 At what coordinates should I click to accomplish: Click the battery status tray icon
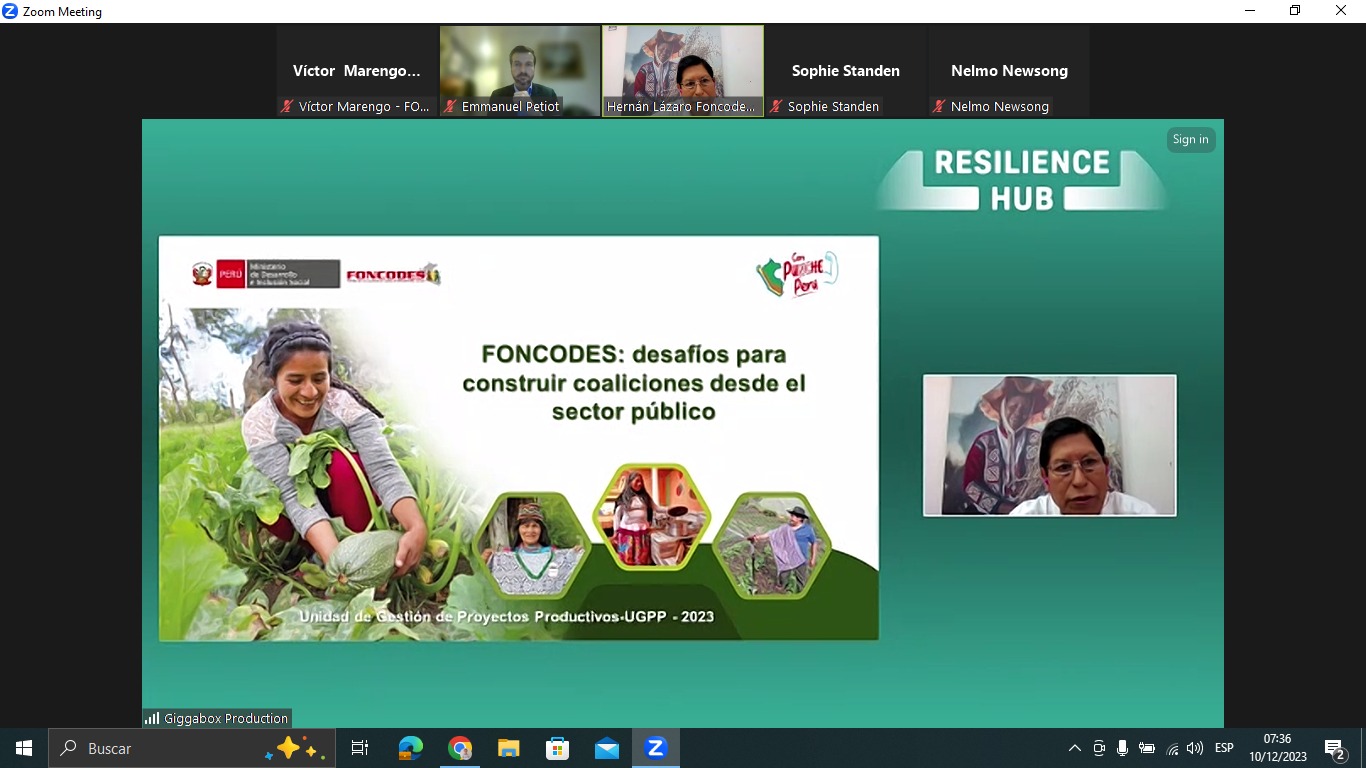pyautogui.click(x=1147, y=748)
